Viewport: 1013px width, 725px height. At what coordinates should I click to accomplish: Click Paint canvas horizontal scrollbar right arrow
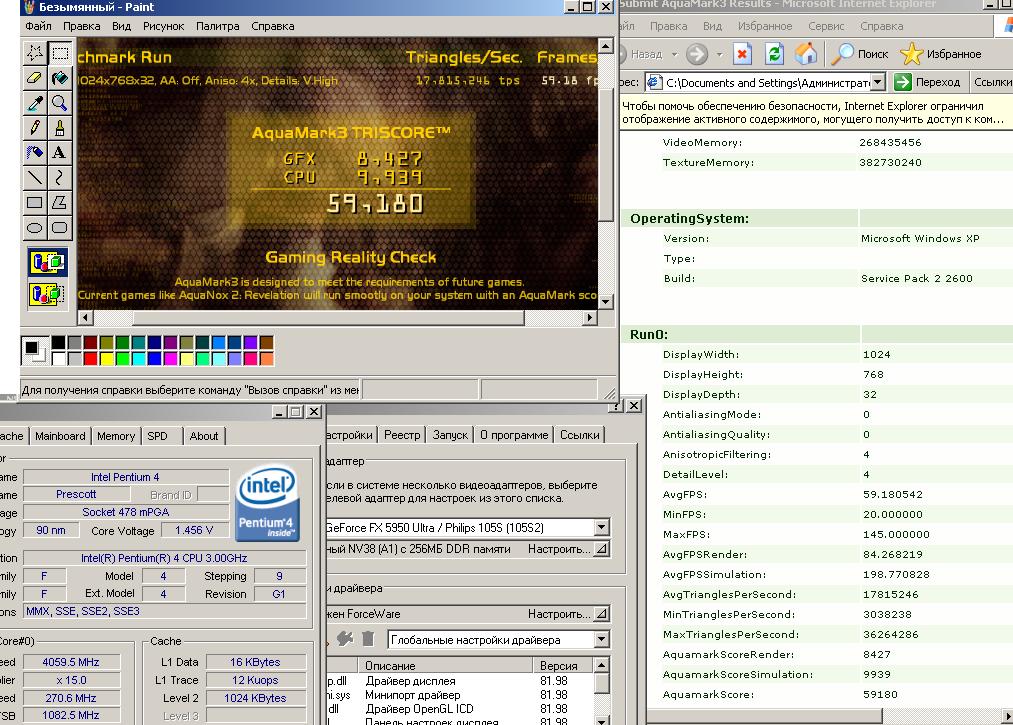click(x=589, y=317)
